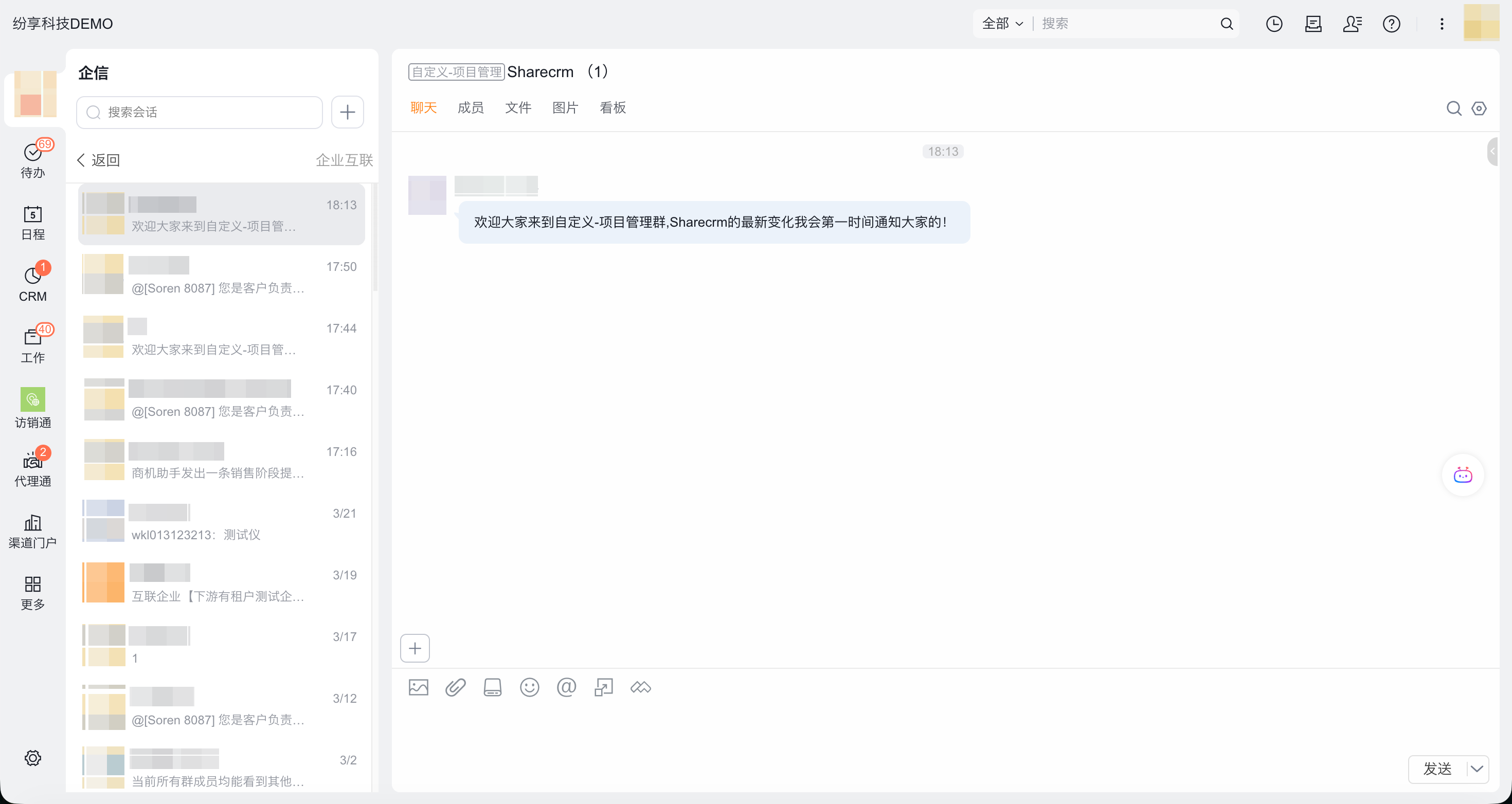This screenshot has width=1512, height=804.
Task: Open 访销通 from the left sidebar
Action: [x=33, y=408]
